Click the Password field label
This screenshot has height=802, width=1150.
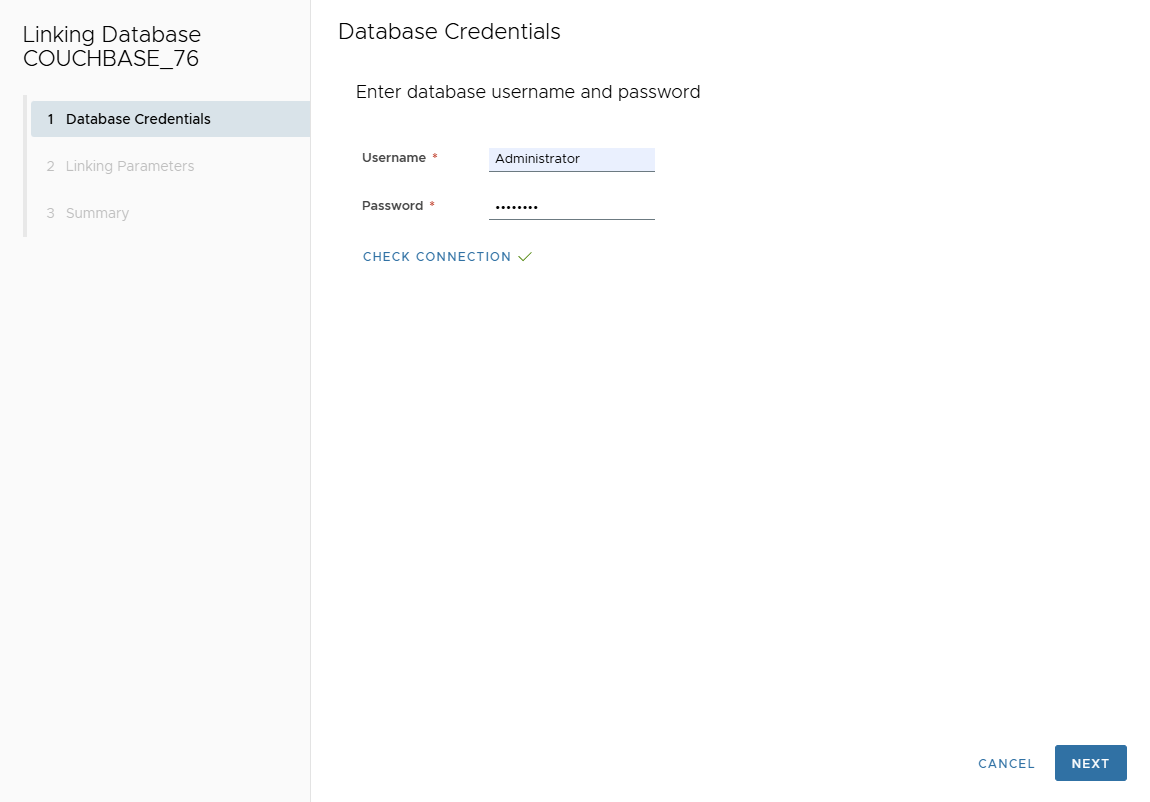pyautogui.click(x=392, y=206)
